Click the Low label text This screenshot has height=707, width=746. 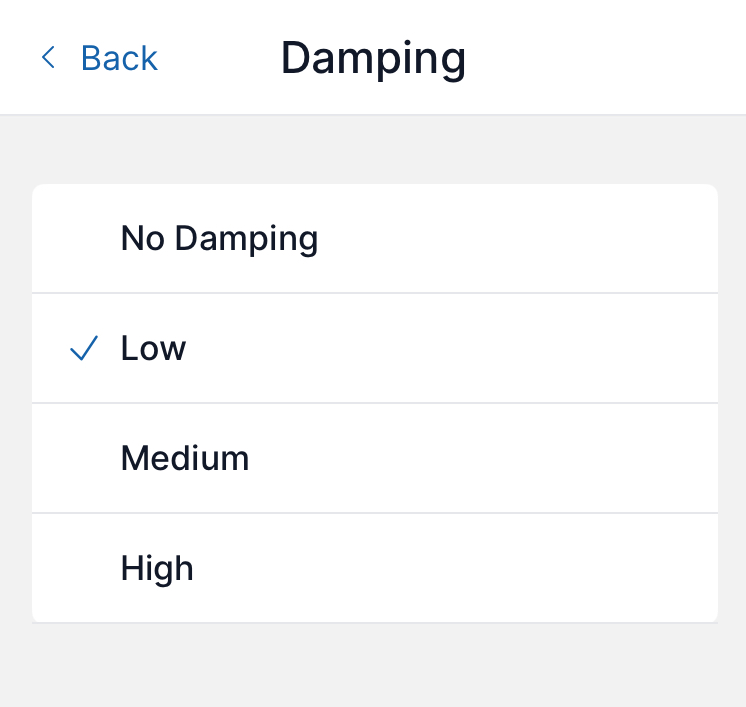(153, 349)
